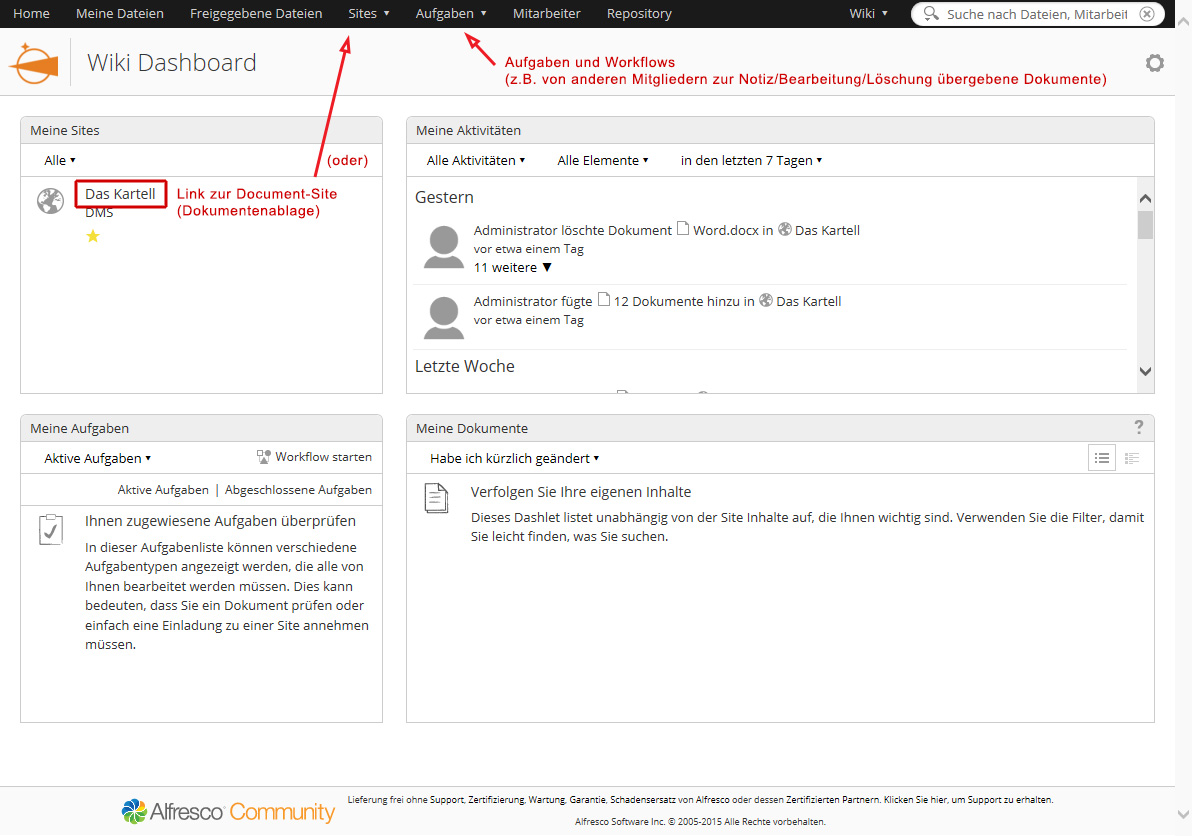Click the Alfresco logo in the header
The height and width of the screenshot is (836, 1192).
[x=34, y=63]
